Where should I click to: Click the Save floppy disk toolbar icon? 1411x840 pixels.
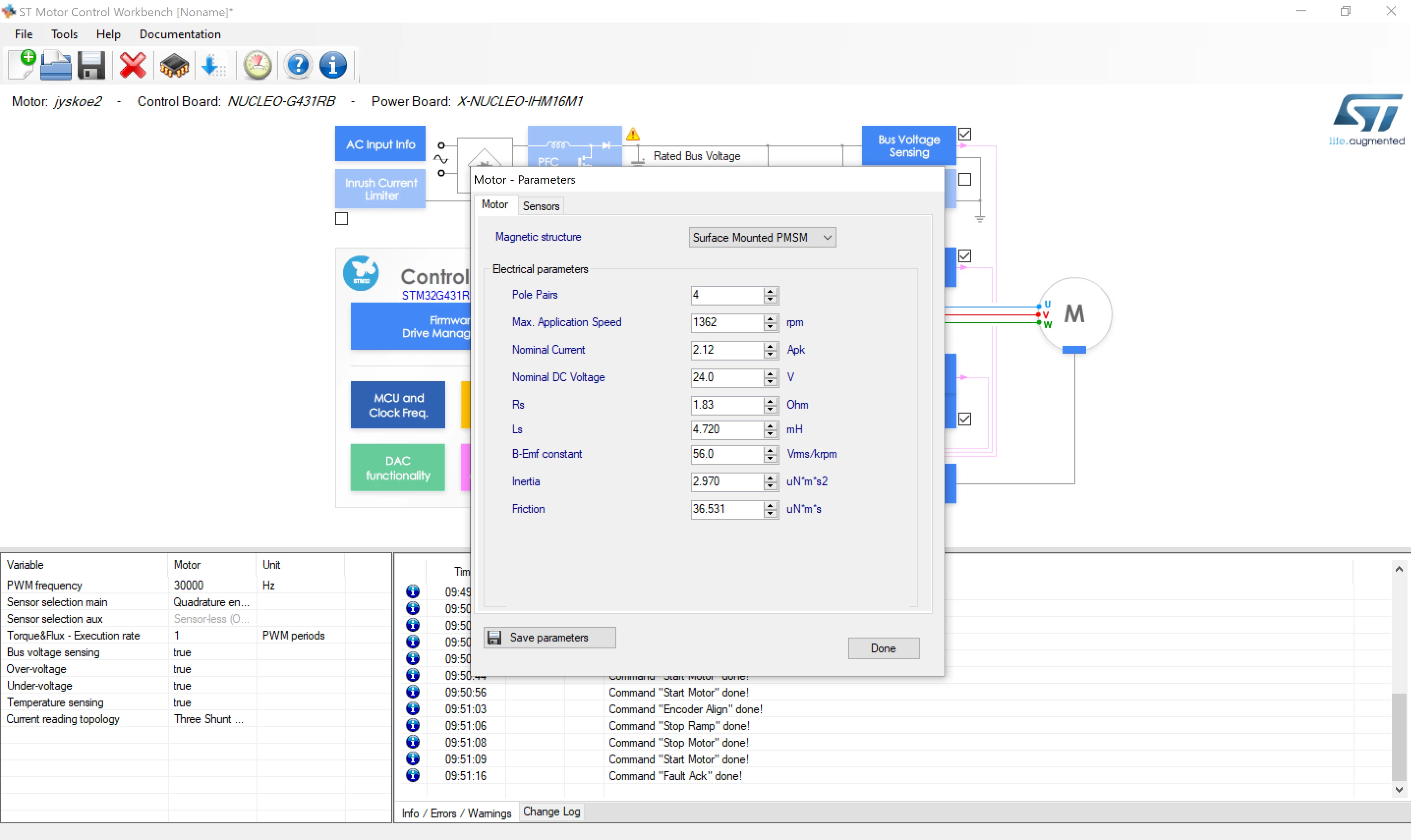tap(91, 65)
